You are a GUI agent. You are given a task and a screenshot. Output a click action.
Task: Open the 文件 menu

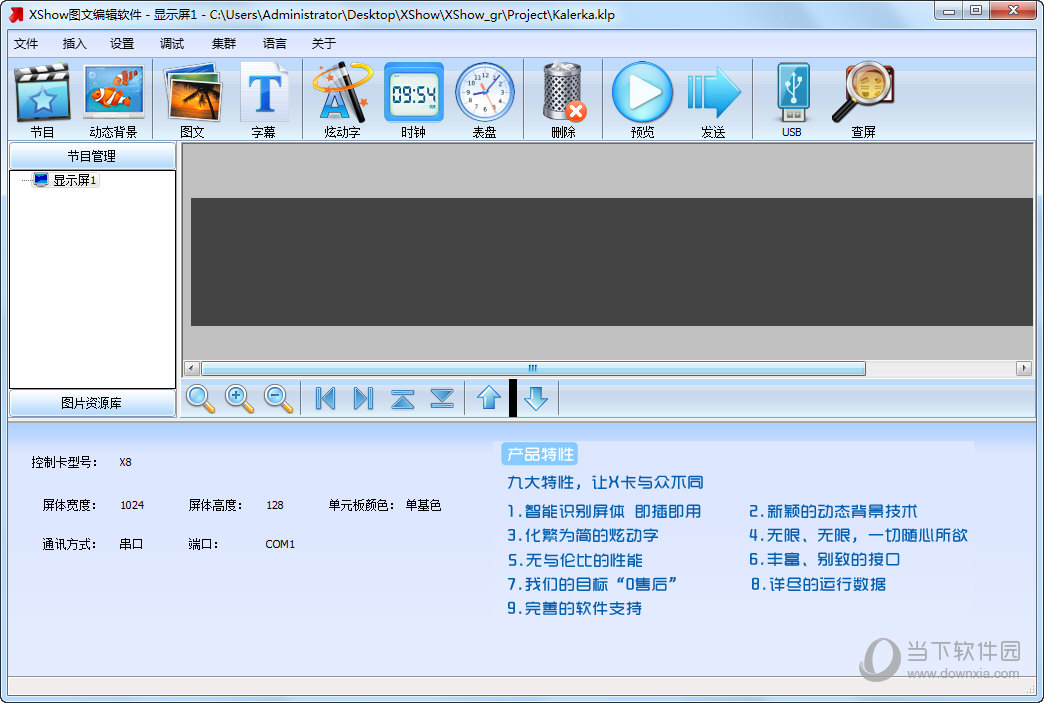click(26, 44)
